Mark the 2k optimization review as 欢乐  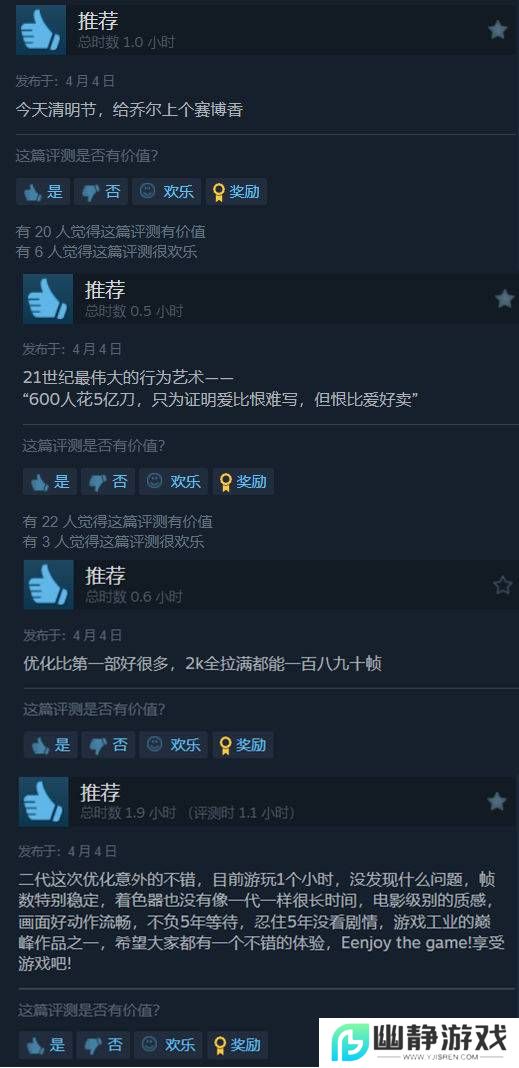pyautogui.click(x=174, y=744)
